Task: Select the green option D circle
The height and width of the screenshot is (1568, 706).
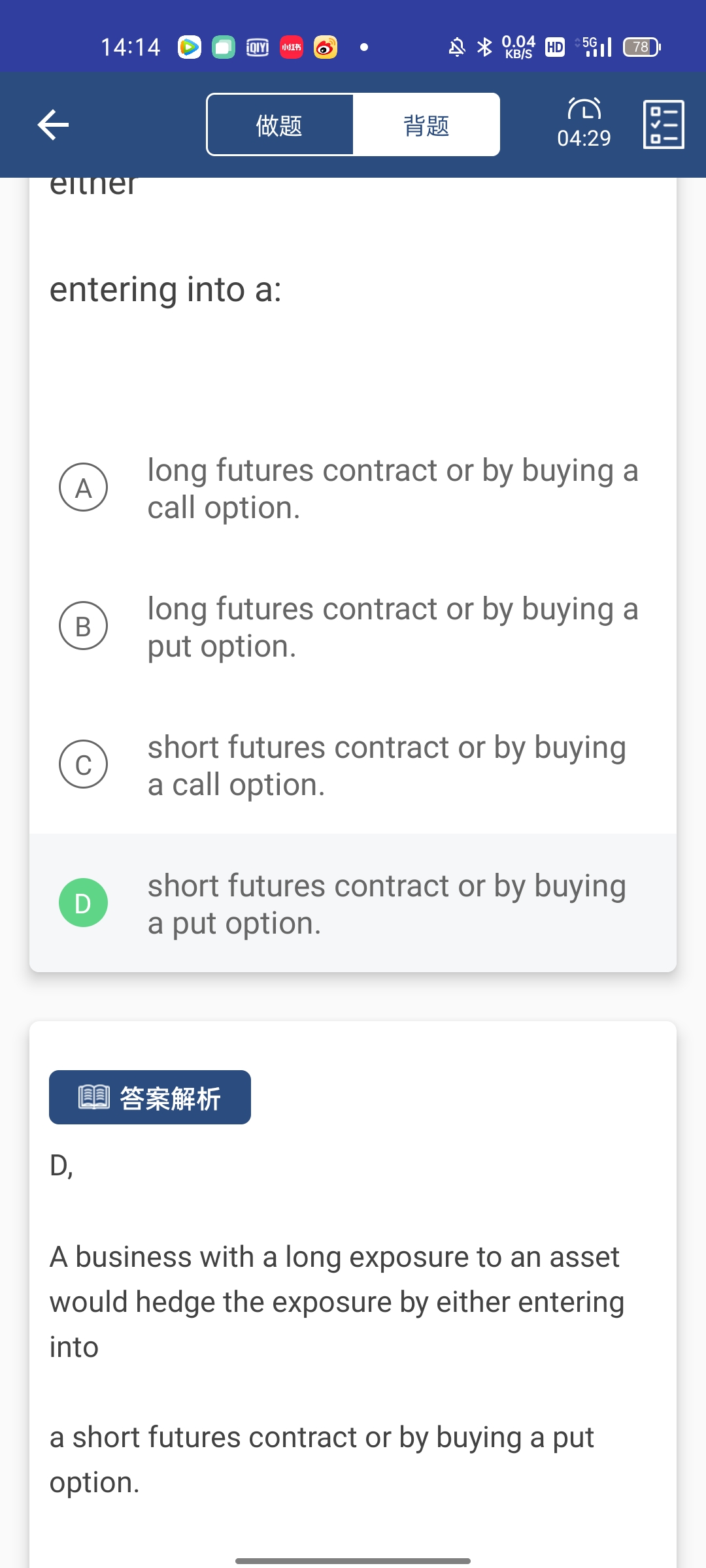Action: pos(84,903)
